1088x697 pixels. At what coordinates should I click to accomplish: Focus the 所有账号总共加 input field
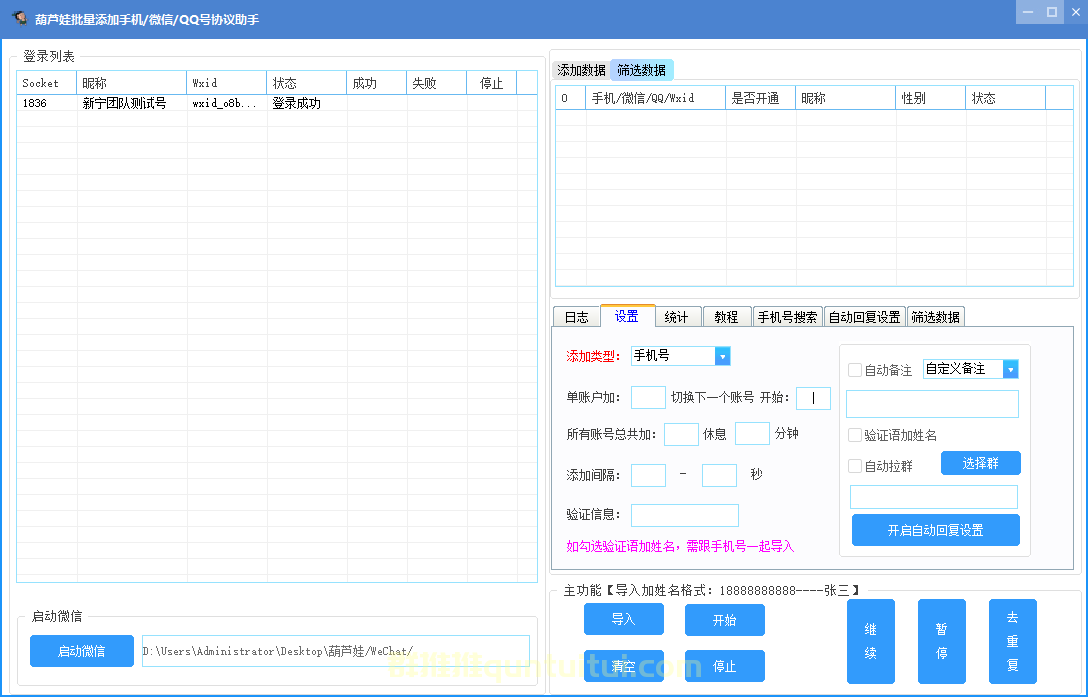click(x=681, y=435)
